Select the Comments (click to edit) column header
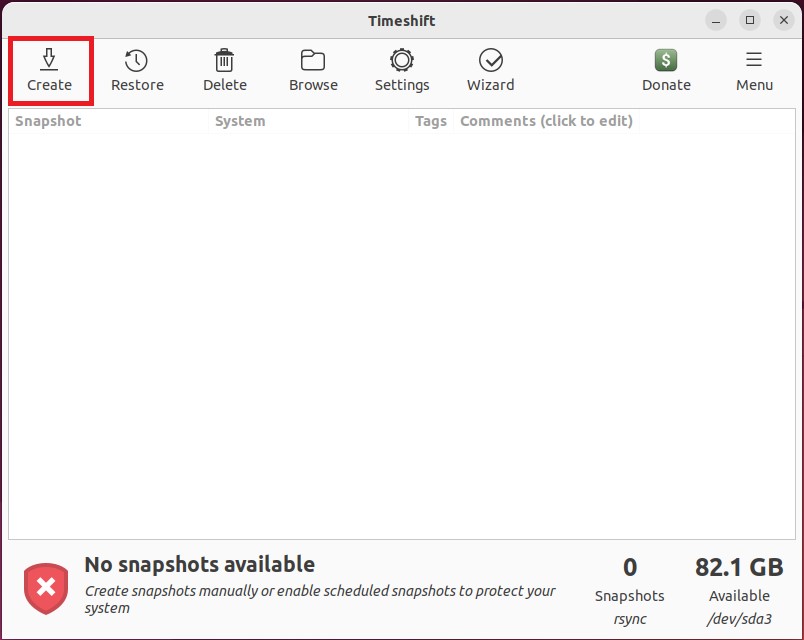This screenshot has width=804, height=640. pyautogui.click(x=546, y=121)
